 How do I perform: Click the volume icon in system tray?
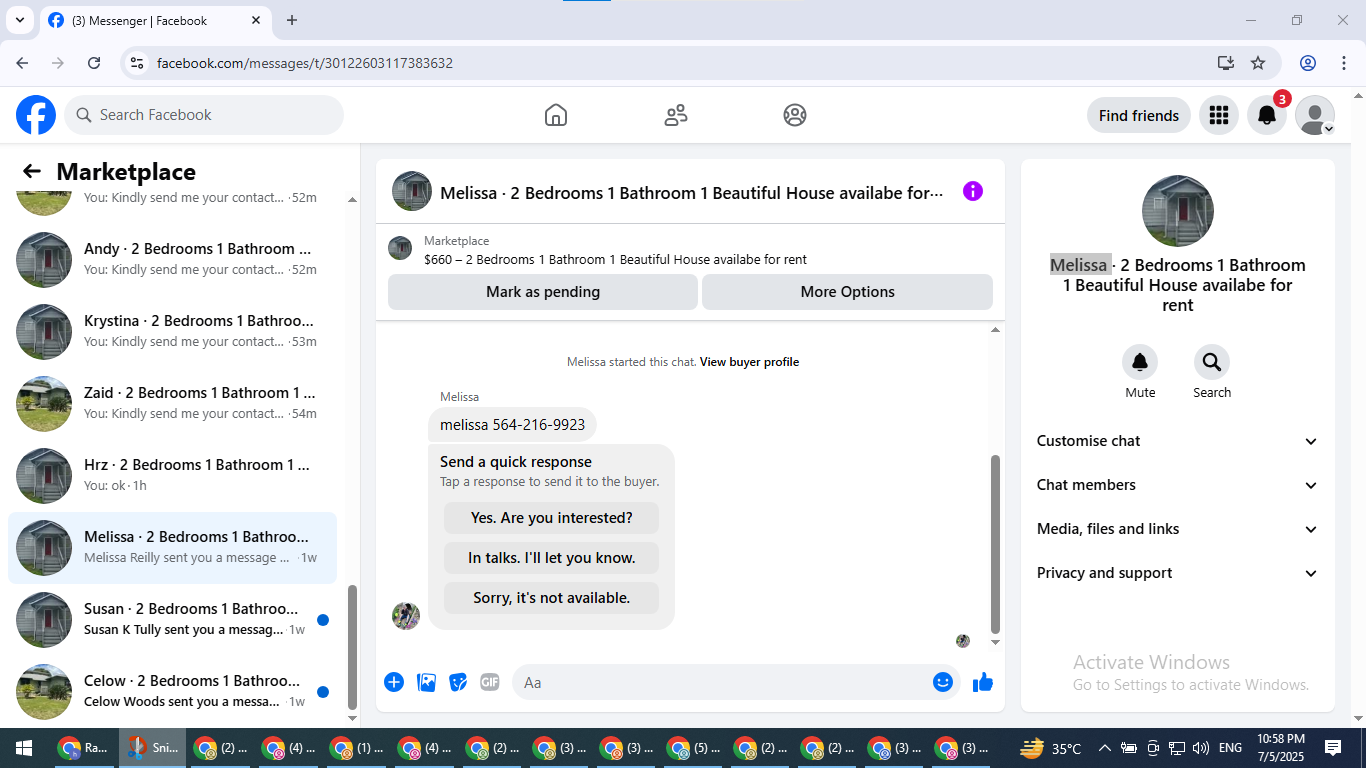coord(1201,748)
